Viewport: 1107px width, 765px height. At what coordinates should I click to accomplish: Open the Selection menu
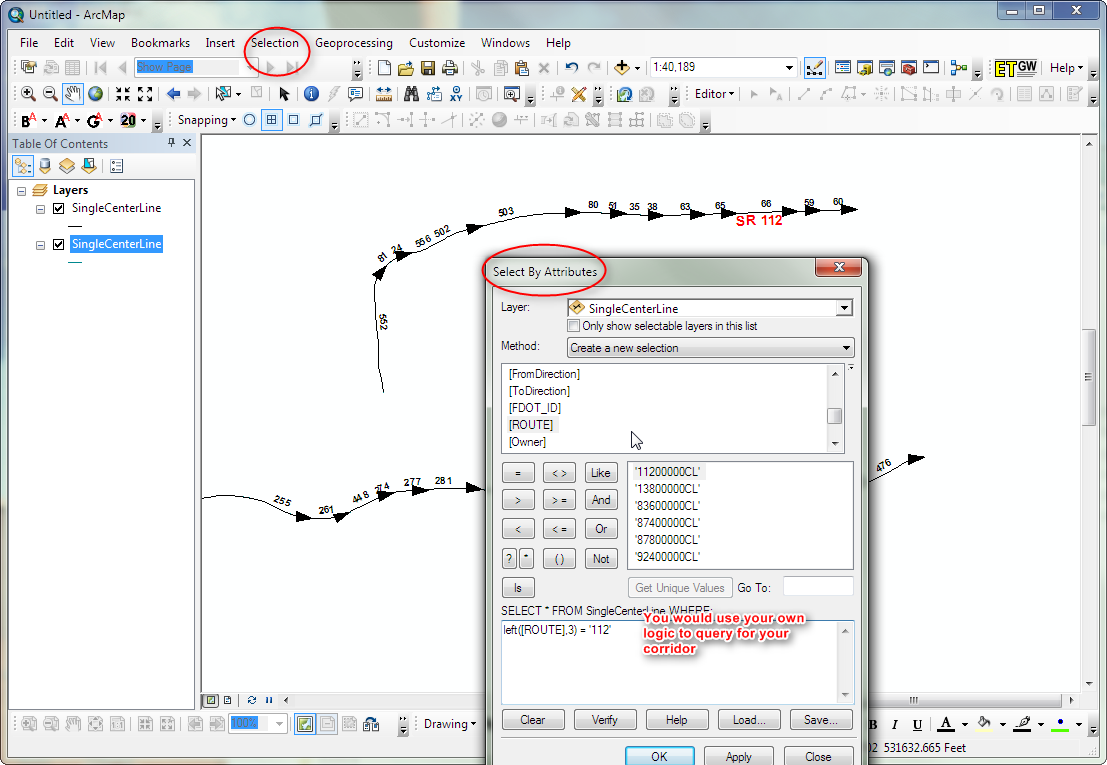[x=275, y=43]
